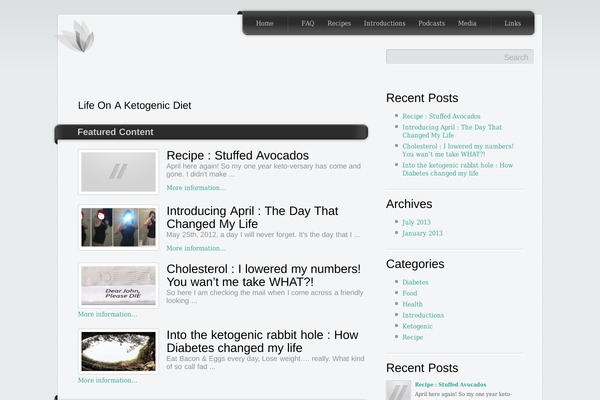This screenshot has width=600, height=400.
Task: Open the Dear John letter thumbnail
Action: 118,286
